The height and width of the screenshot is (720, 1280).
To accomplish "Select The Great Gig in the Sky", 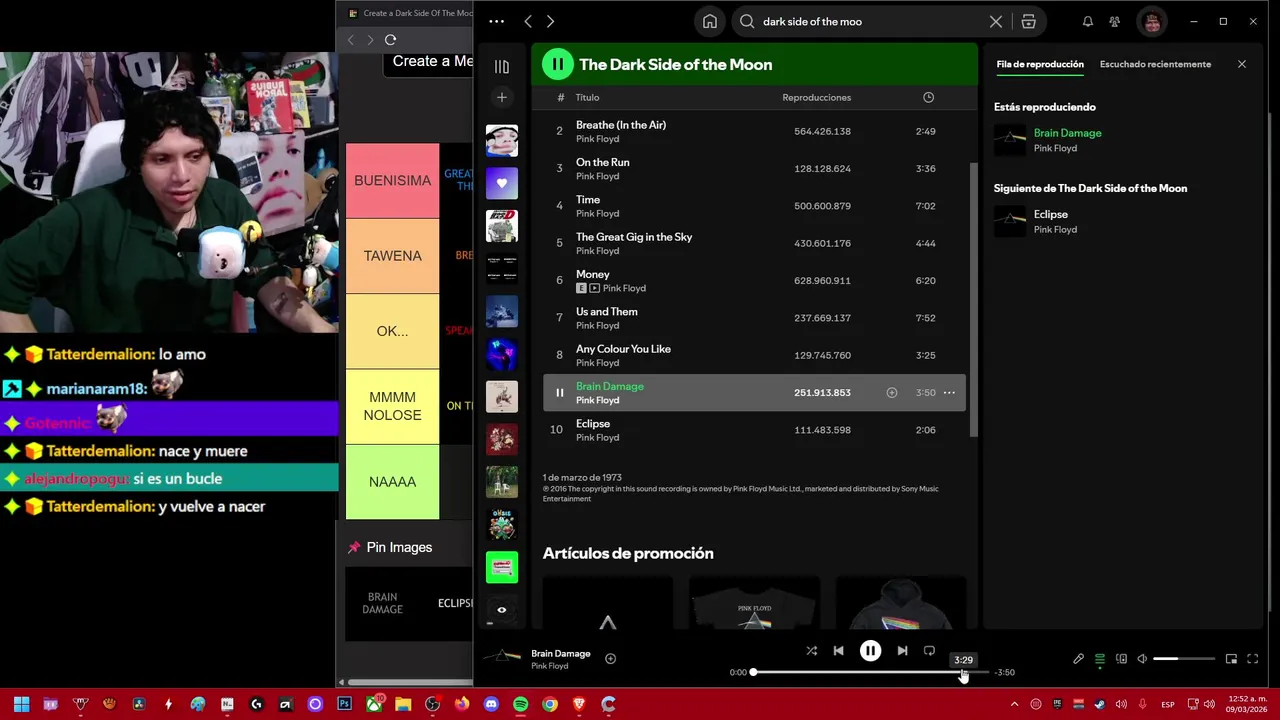I will pyautogui.click(x=755, y=243).
